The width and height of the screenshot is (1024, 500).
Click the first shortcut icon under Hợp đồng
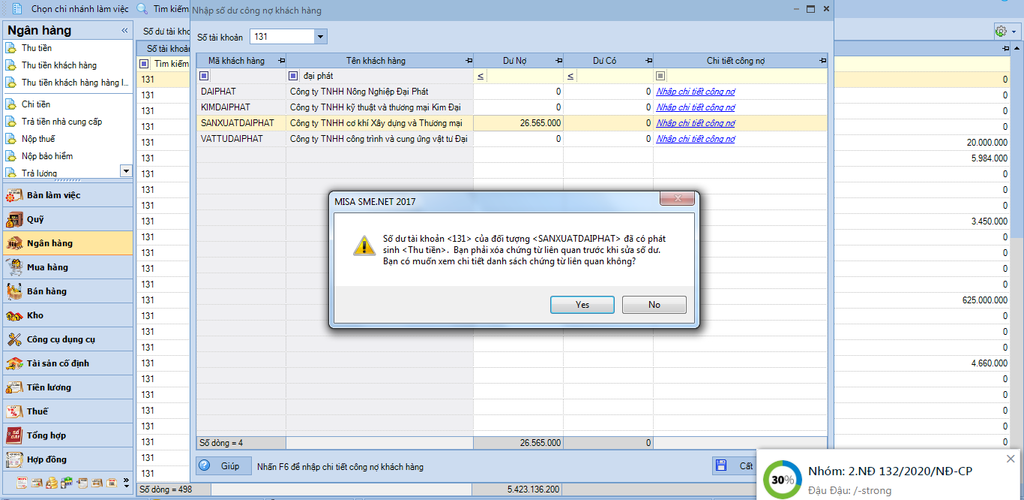click(22, 483)
